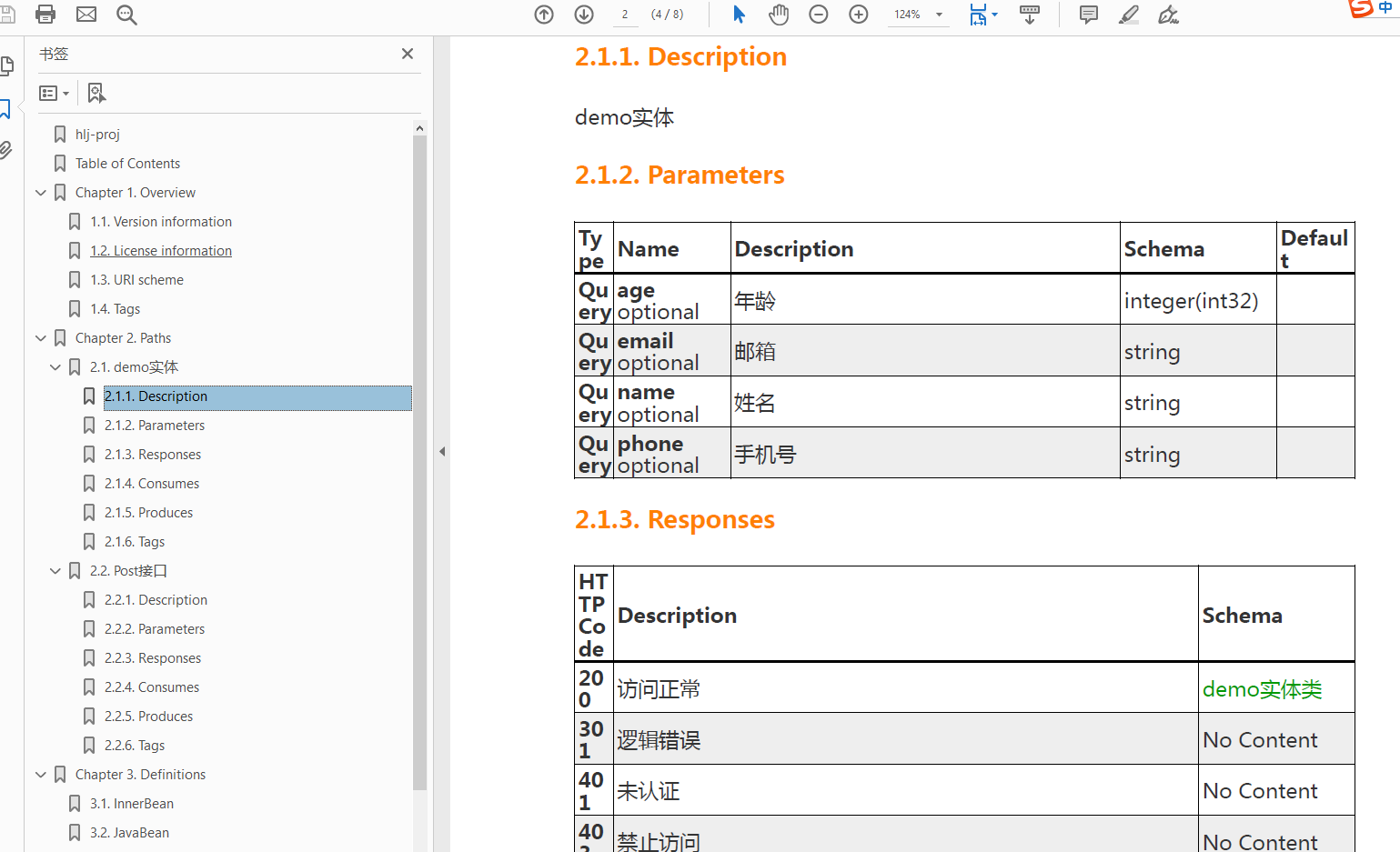
Task: Close the bookmarks panel
Action: (x=408, y=54)
